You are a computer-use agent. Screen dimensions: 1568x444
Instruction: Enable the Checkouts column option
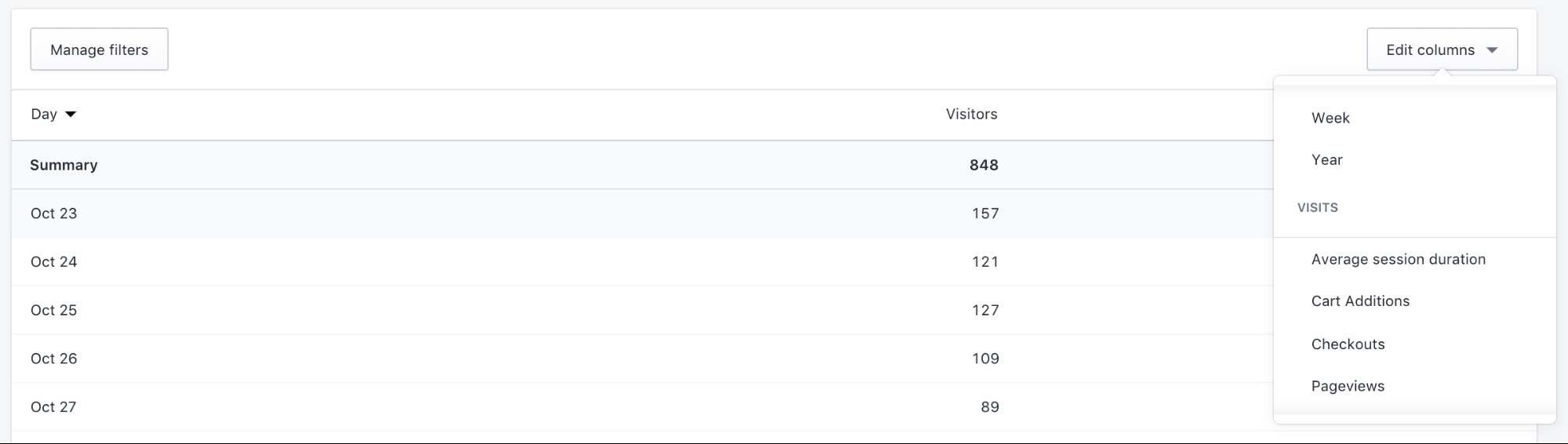[x=1348, y=344]
